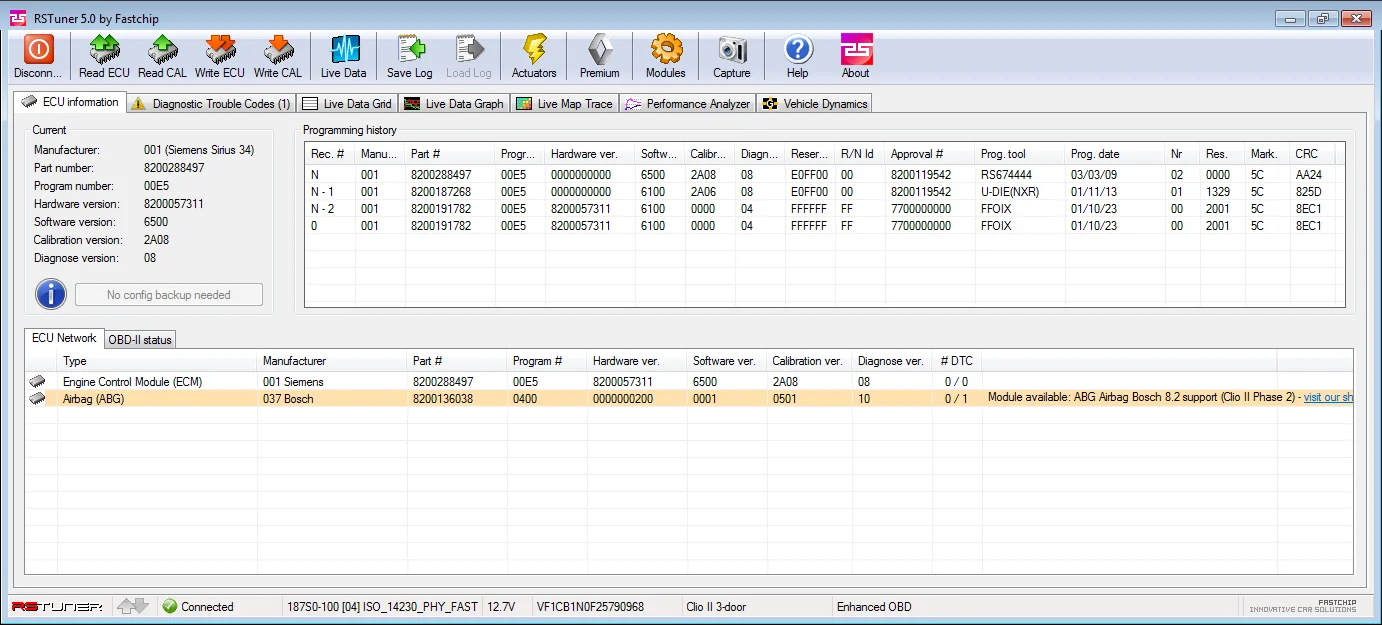1382x625 pixels.
Task: Click the Airbag (ABG) chip icon
Action: click(x=38, y=398)
